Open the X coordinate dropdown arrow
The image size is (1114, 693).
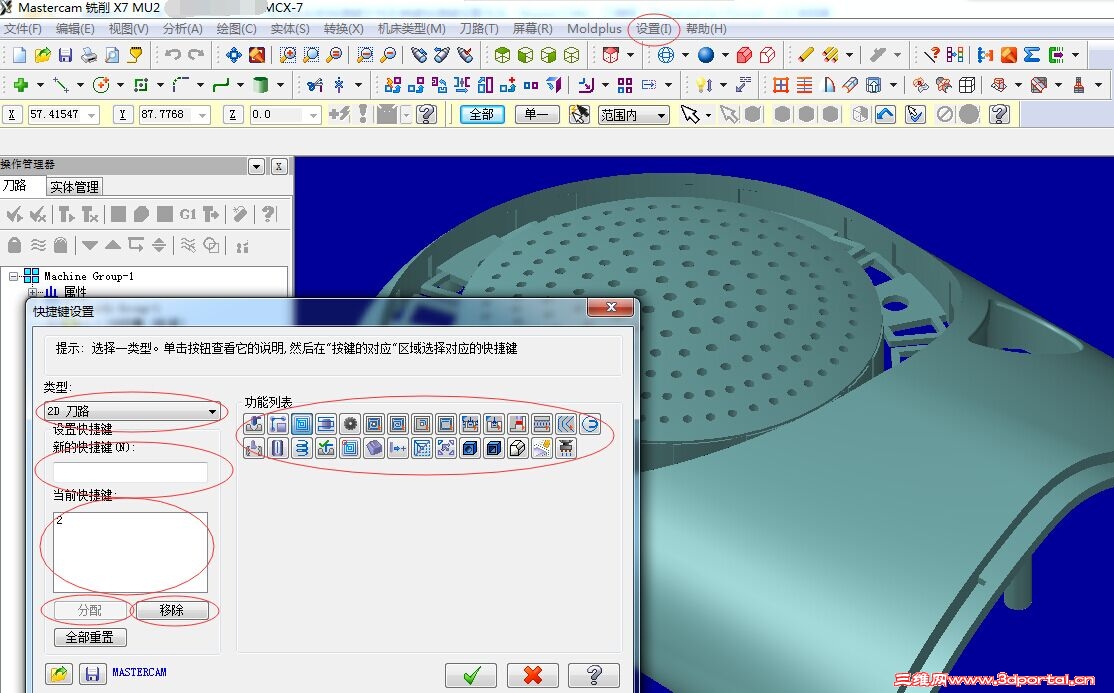point(92,114)
